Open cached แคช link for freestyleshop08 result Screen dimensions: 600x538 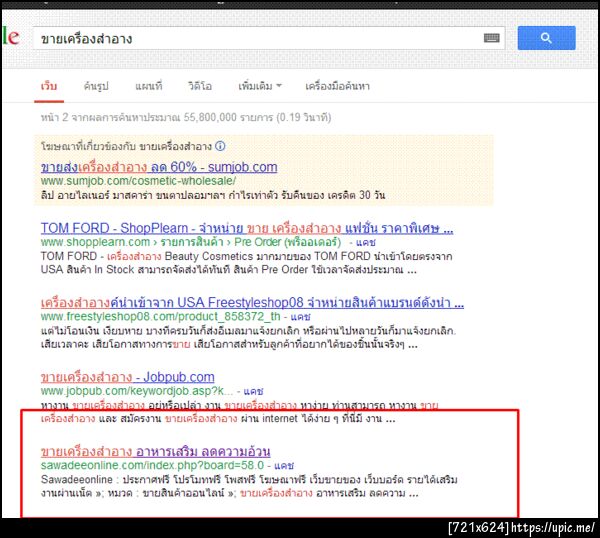coord(300,317)
